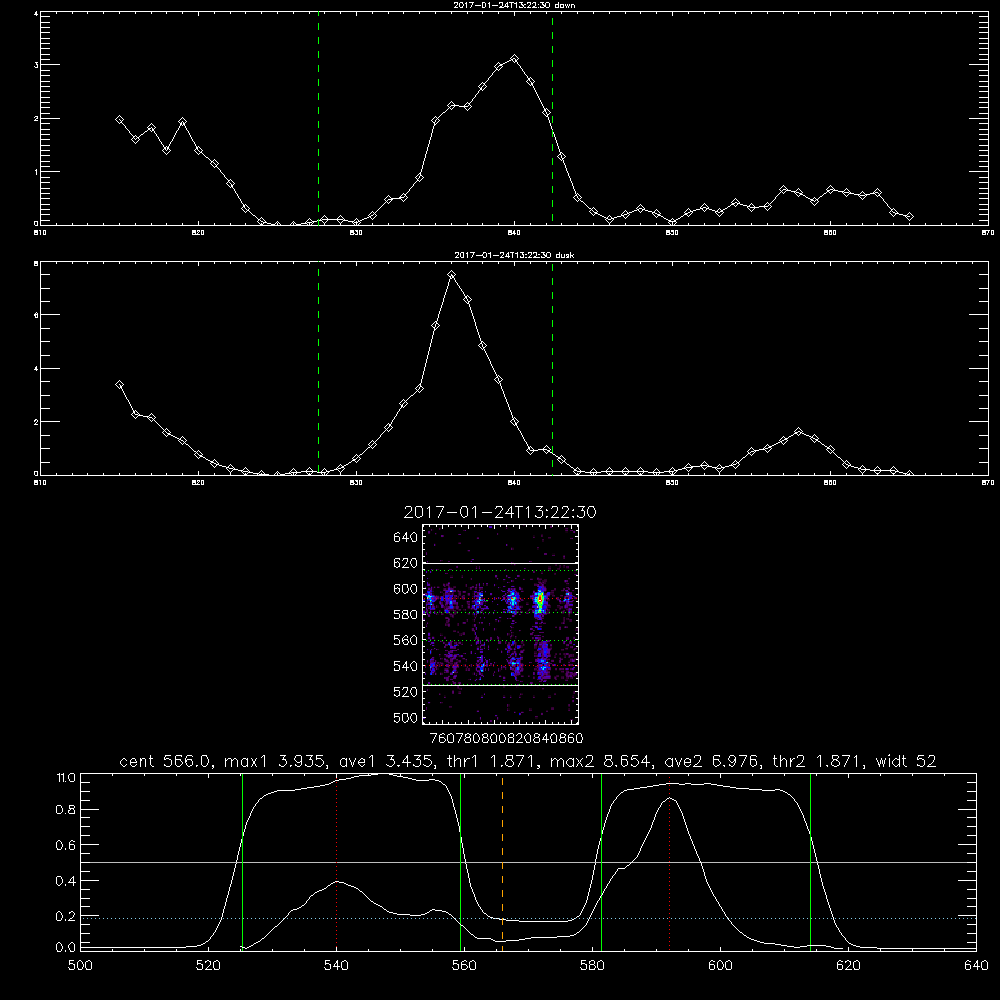Click x-axis label 520 of bottom plot

point(208,966)
